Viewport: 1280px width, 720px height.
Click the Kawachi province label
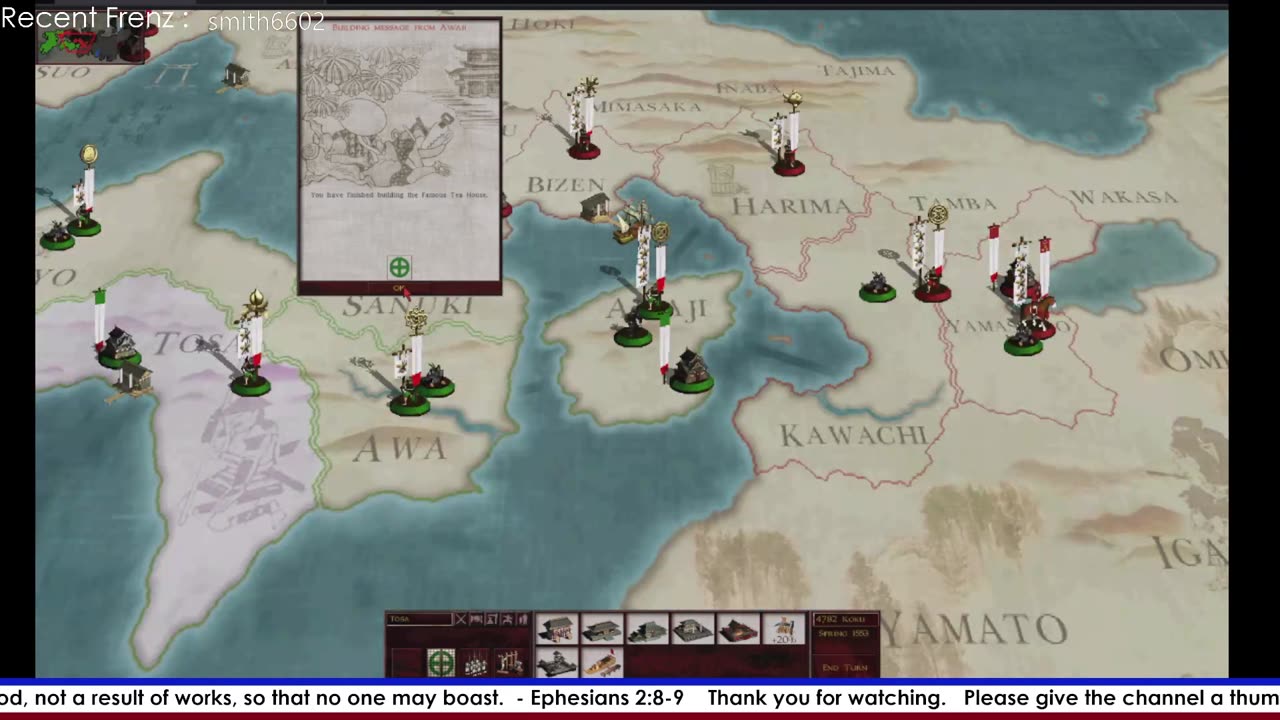click(853, 435)
